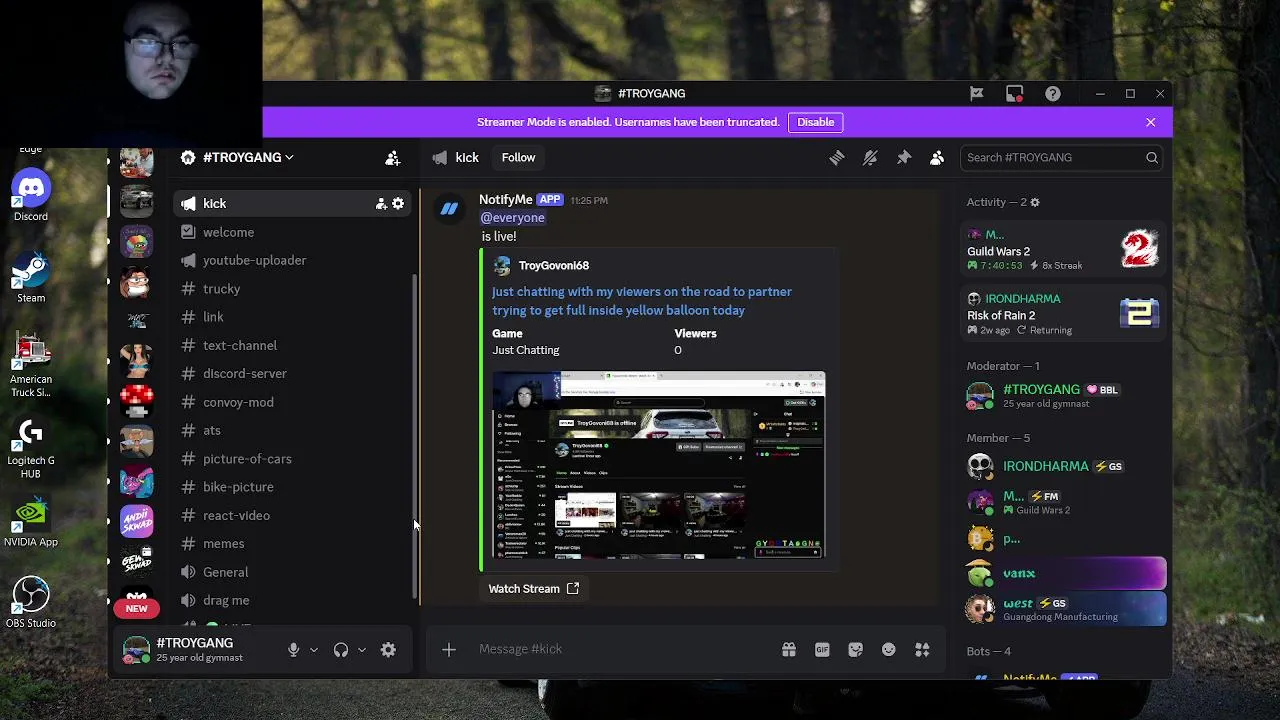The height and width of the screenshot is (720, 1280).
Task: Open Steam desktop shortcut
Action: (31, 279)
